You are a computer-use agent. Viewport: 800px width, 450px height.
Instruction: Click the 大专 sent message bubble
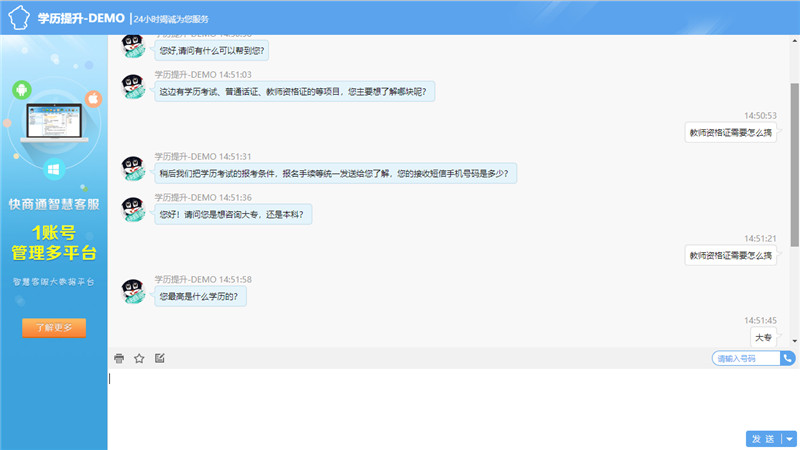coord(764,337)
